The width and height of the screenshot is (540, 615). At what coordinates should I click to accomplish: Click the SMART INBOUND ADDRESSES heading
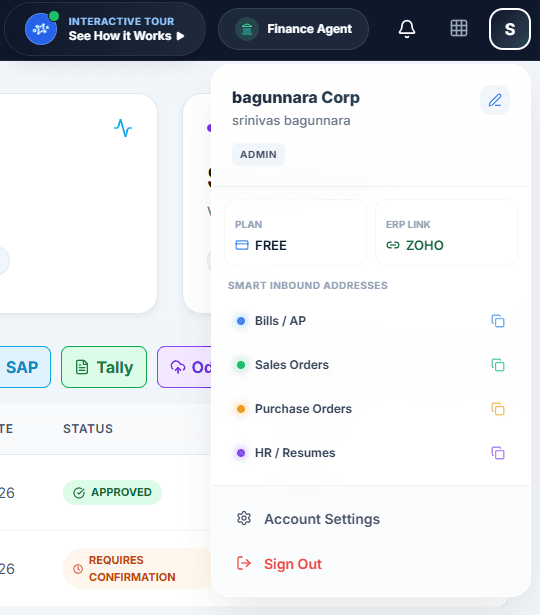coord(308,285)
